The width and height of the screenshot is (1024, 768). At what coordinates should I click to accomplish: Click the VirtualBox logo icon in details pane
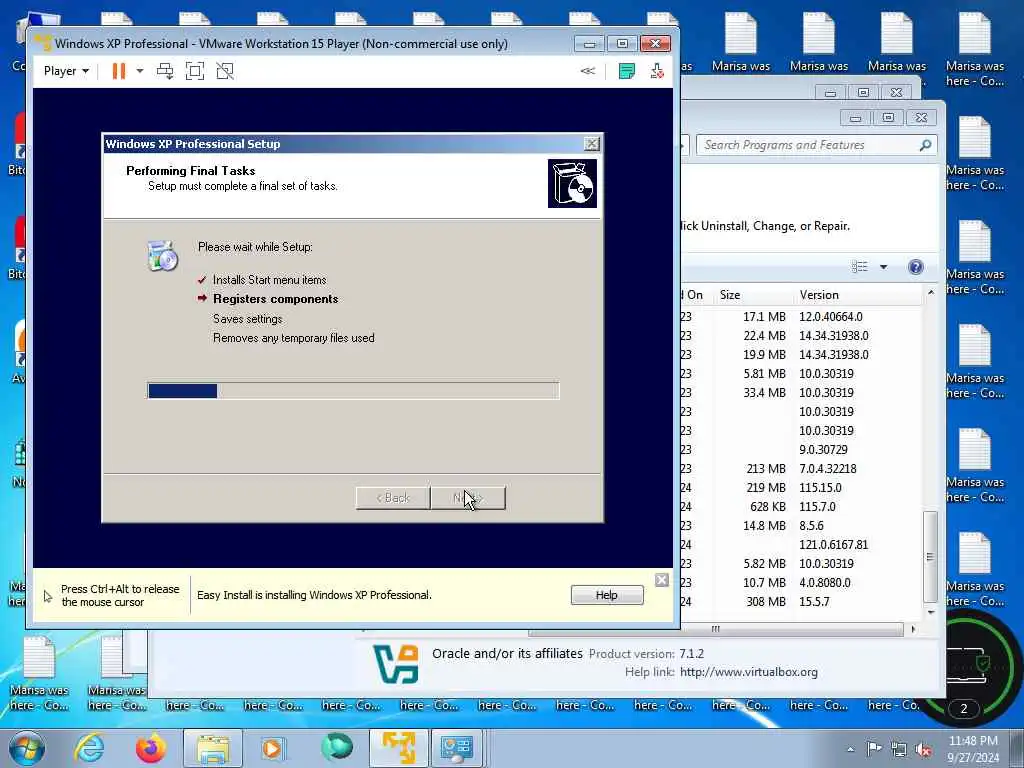coord(396,664)
